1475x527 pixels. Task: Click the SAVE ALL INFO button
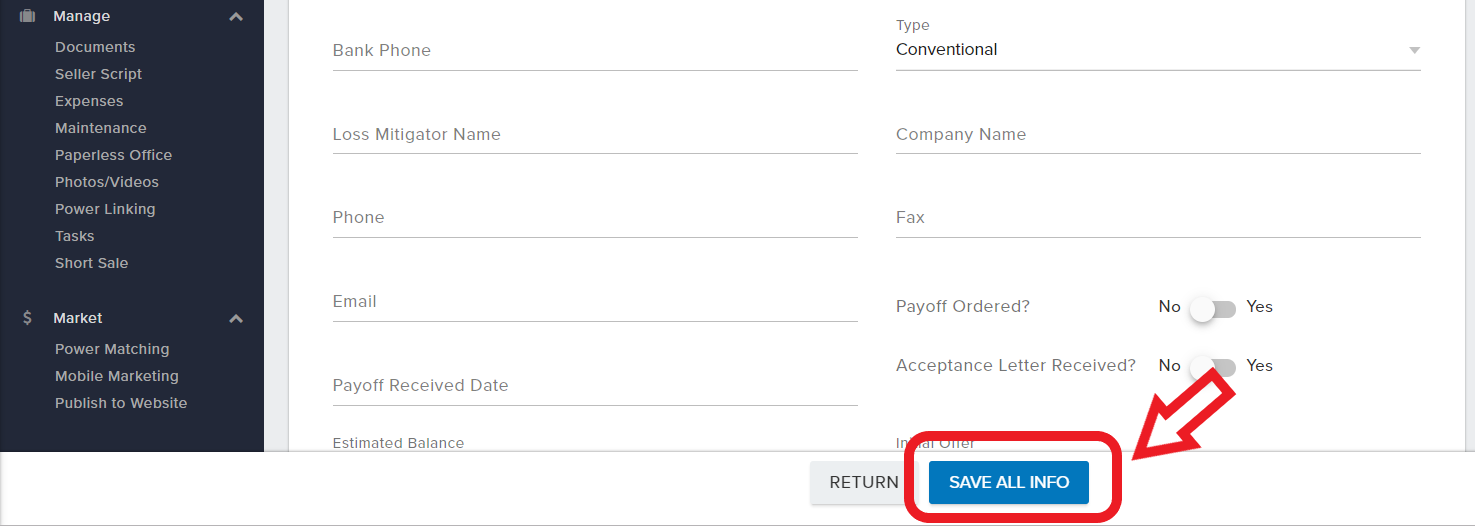point(1009,482)
